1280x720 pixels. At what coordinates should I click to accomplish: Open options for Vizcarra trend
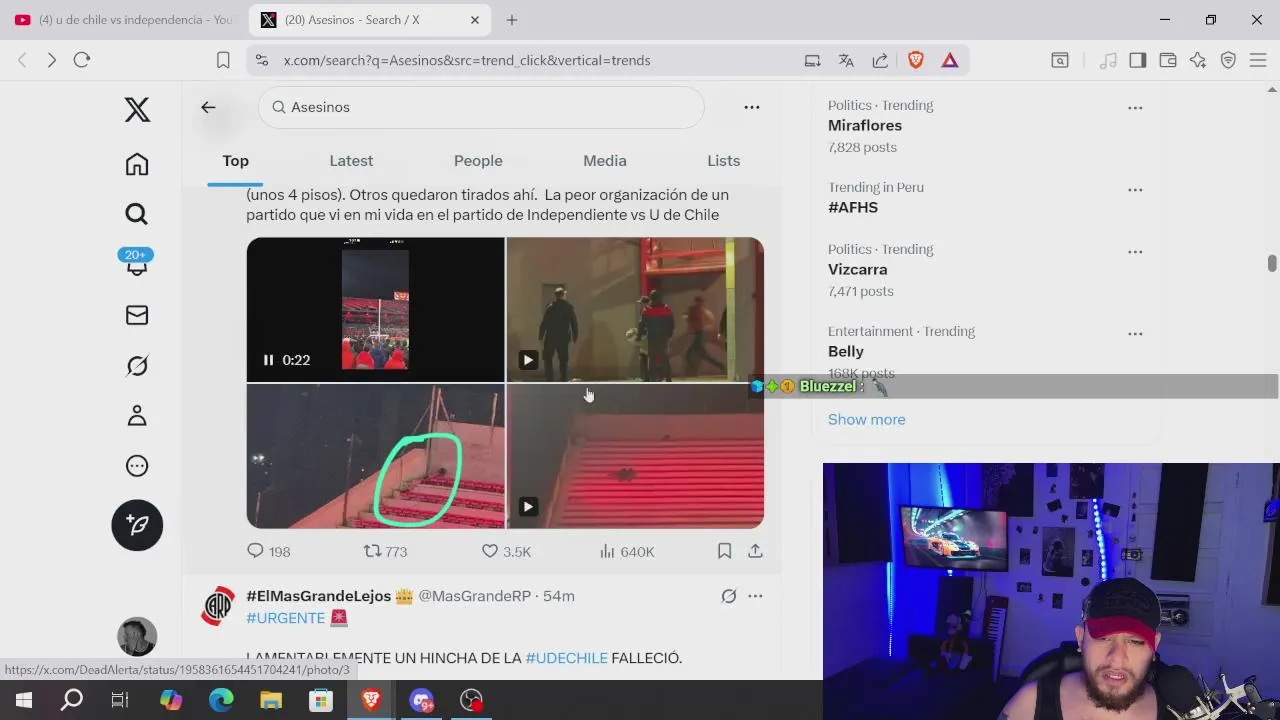(1135, 251)
